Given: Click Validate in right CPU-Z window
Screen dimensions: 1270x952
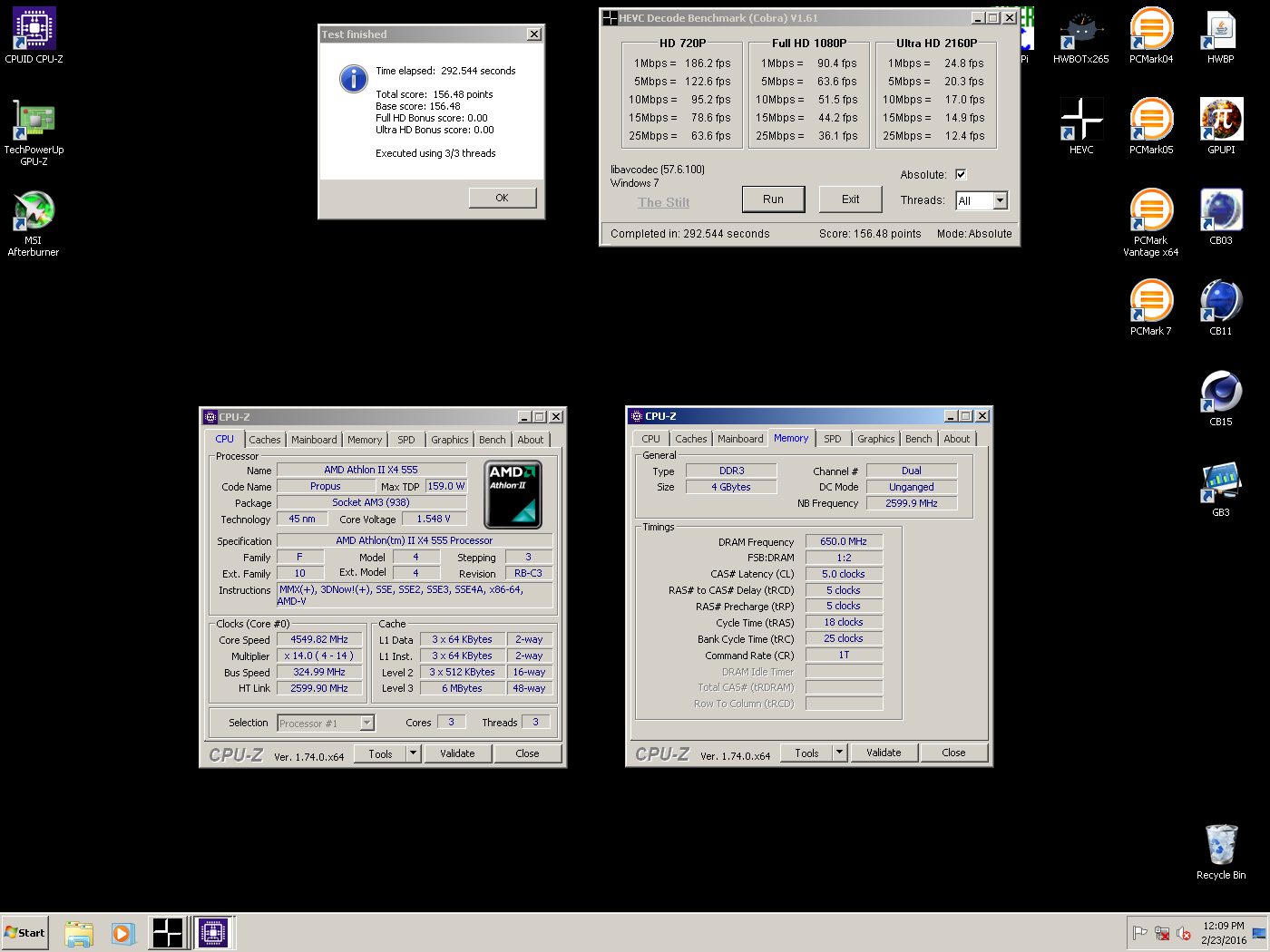Looking at the screenshot, I should 884,753.
